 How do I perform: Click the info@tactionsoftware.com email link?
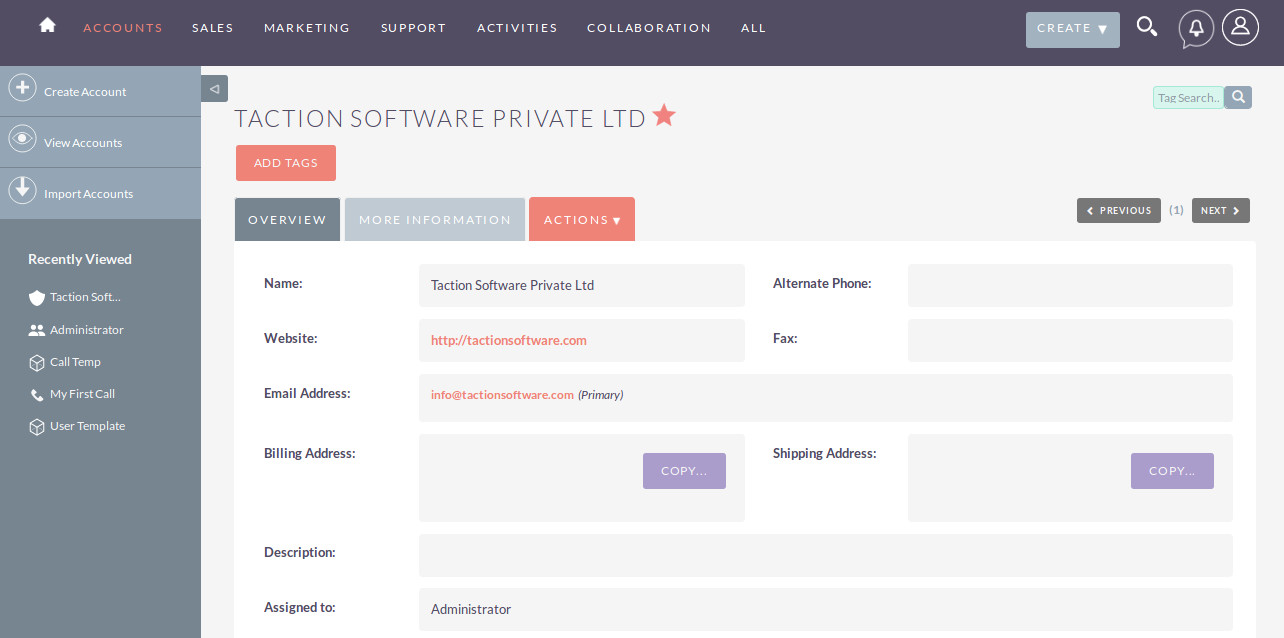[x=502, y=395]
